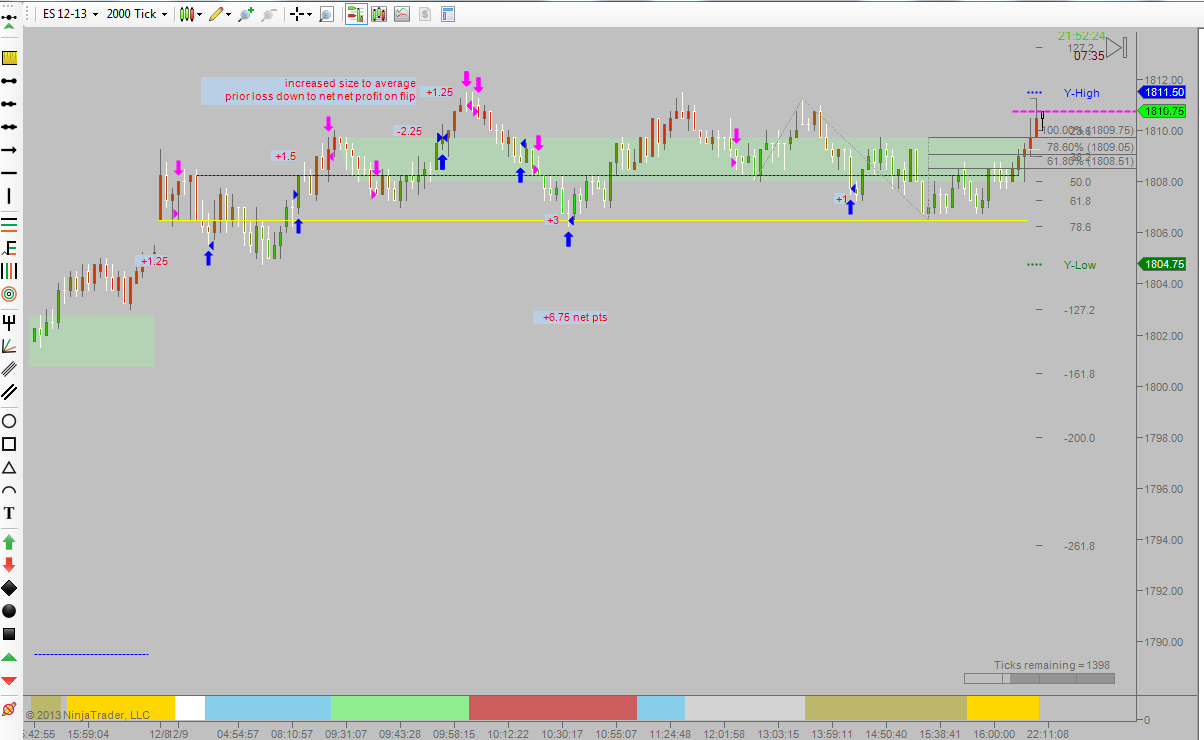Screen dimensions: 1204x740
Task: Select the Fibonacci Extensions tool
Action: click(x=9, y=246)
